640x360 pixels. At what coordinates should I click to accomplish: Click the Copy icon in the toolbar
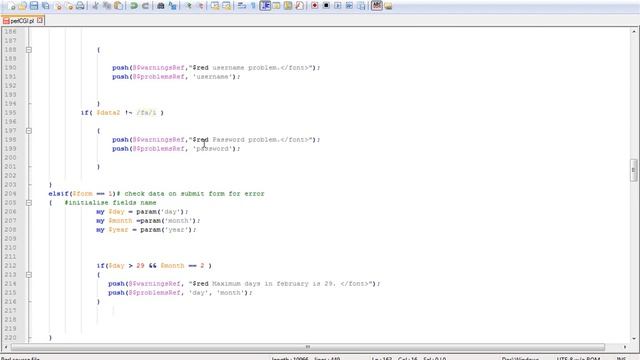[107, 6]
